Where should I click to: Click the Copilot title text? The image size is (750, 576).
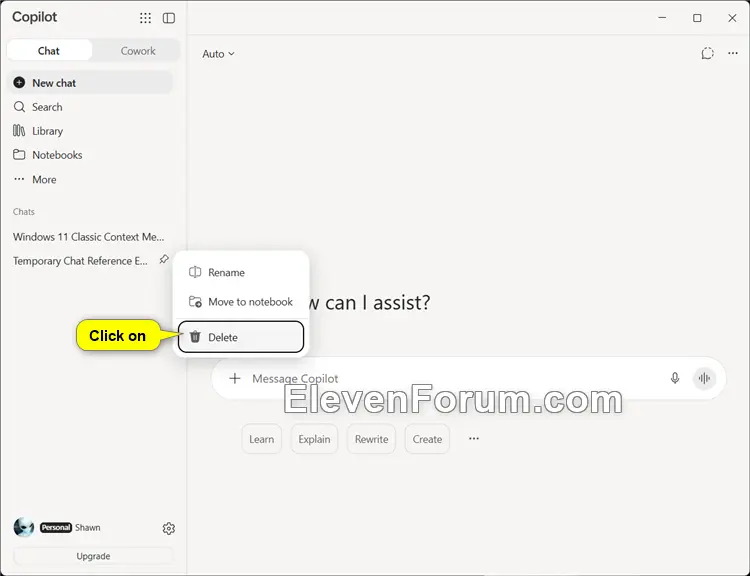(x=34, y=17)
